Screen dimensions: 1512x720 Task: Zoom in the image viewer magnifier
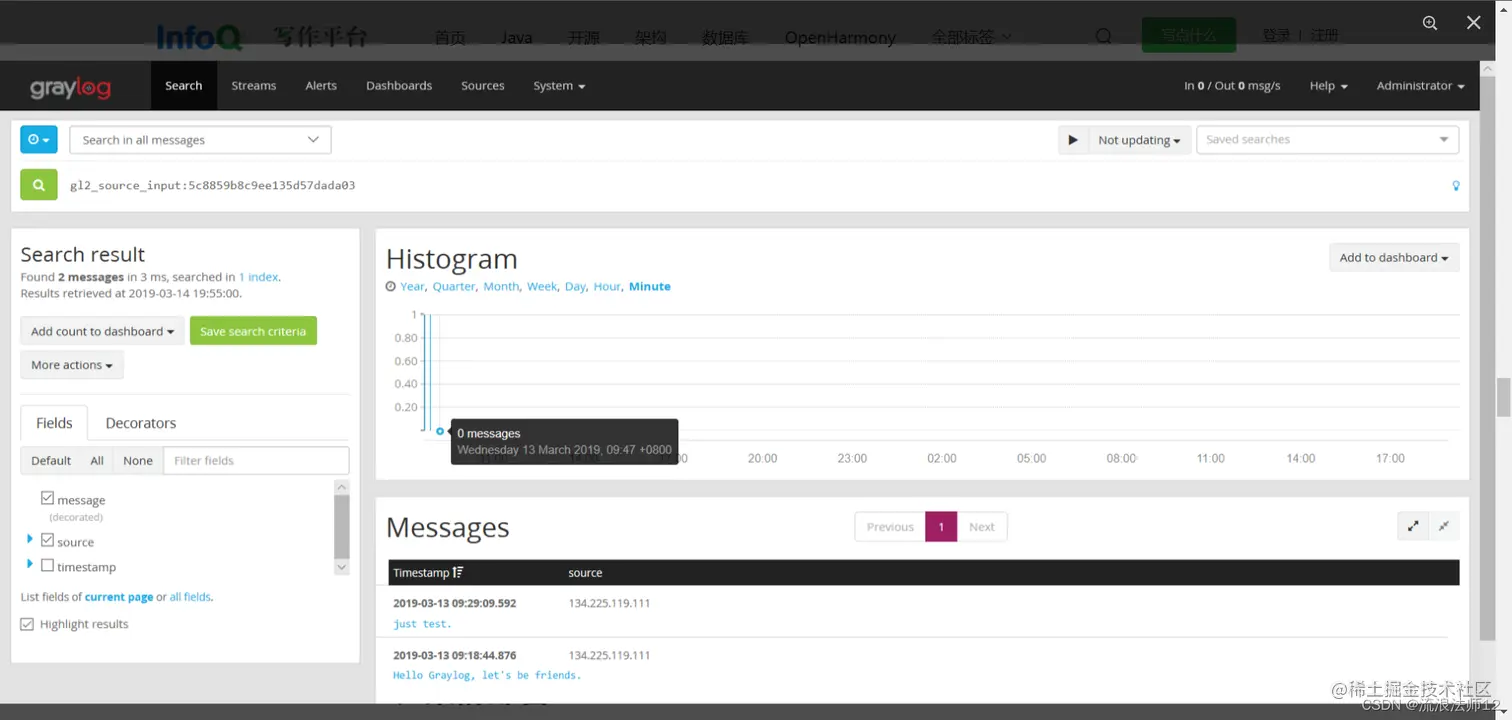pyautogui.click(x=1430, y=23)
